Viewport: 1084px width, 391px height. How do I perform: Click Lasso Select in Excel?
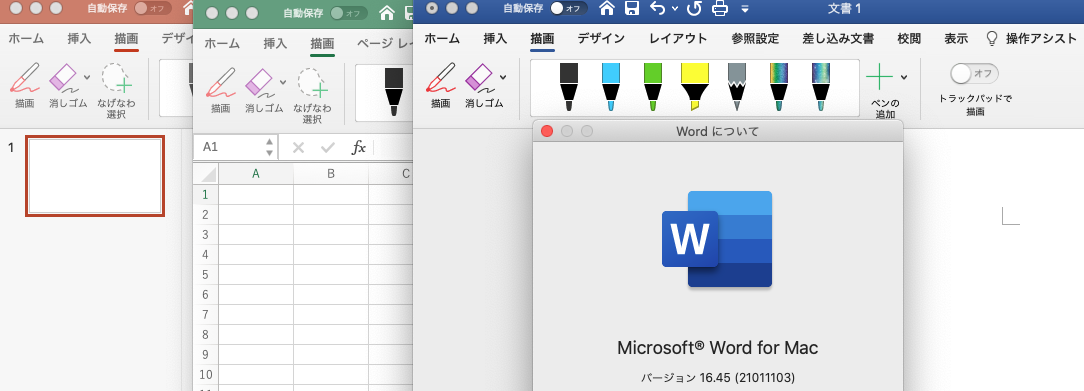[312, 95]
